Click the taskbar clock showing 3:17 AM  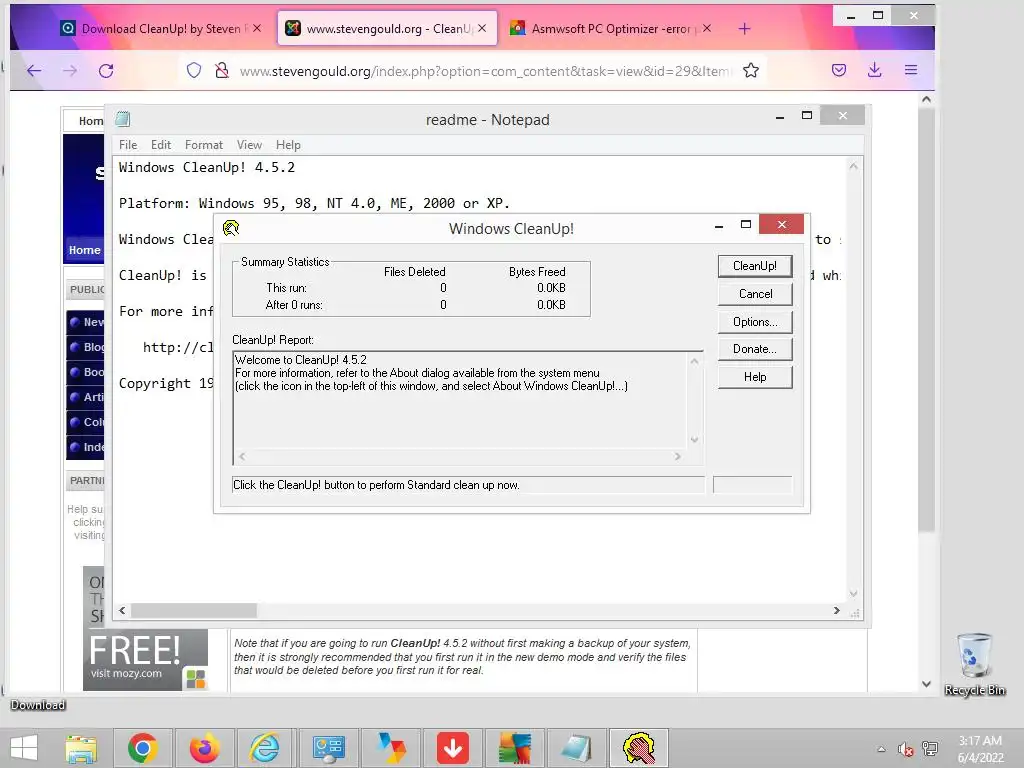click(x=980, y=749)
